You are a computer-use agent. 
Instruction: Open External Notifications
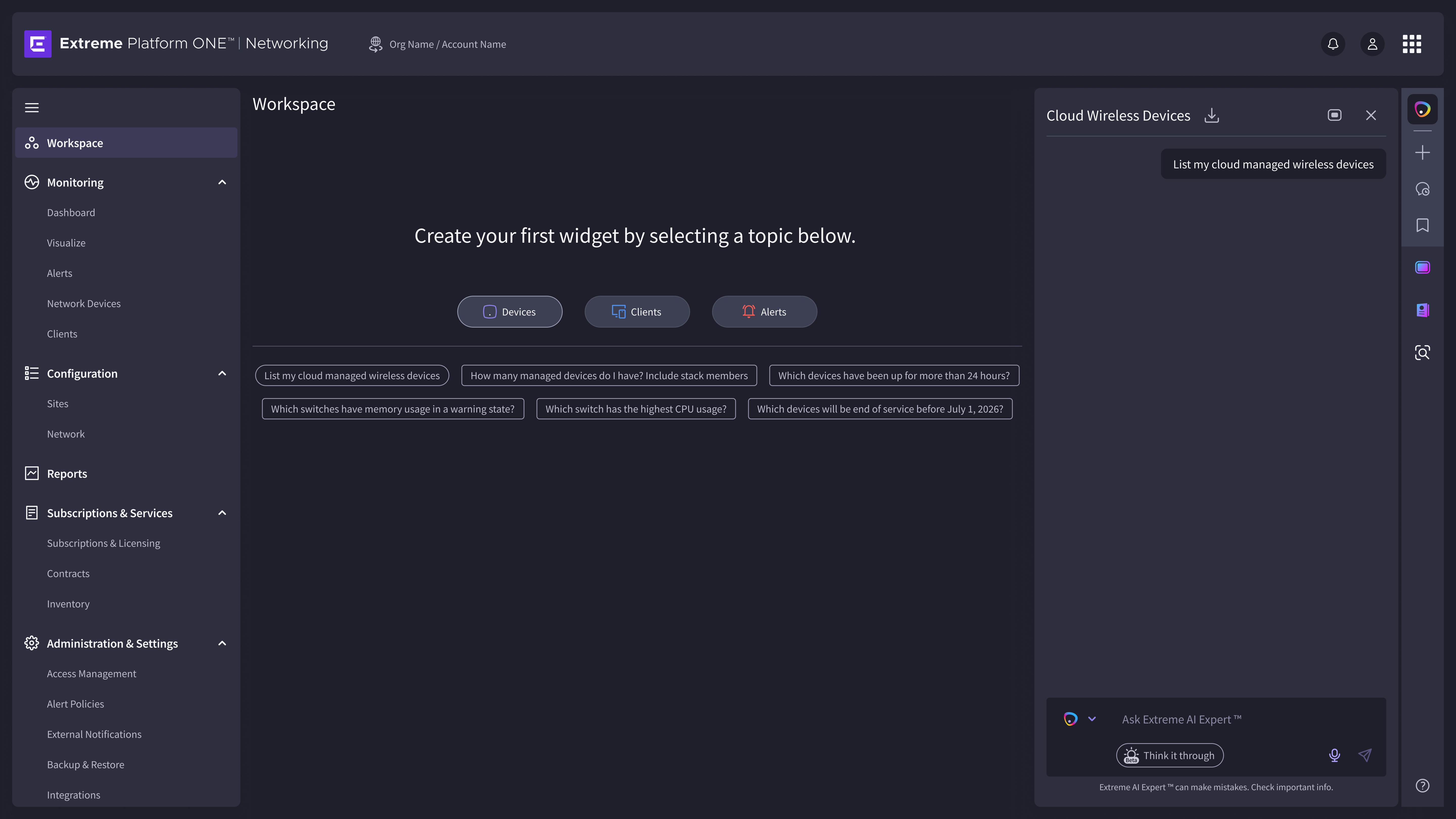[94, 734]
